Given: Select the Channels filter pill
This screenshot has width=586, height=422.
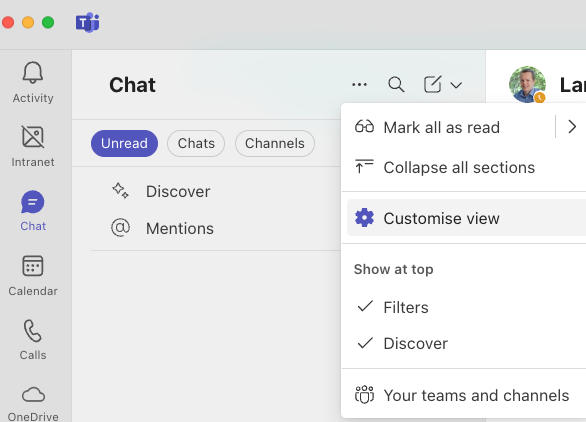Looking at the screenshot, I should point(275,143).
